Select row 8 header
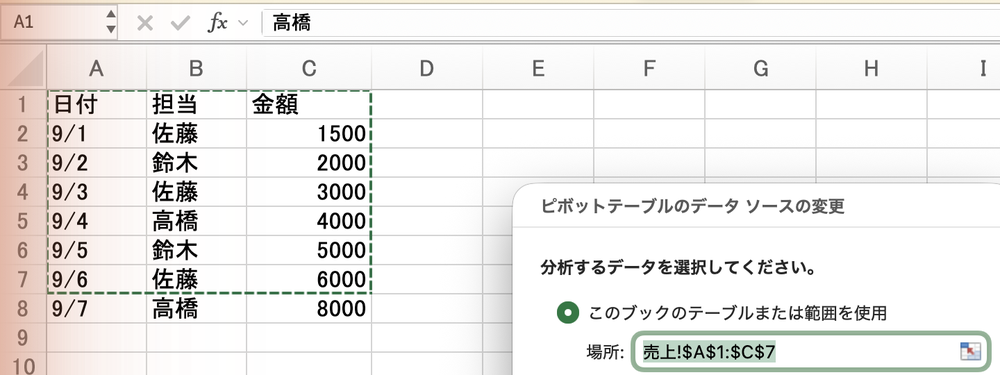The width and height of the screenshot is (1000, 375). pyautogui.click(x=23, y=309)
